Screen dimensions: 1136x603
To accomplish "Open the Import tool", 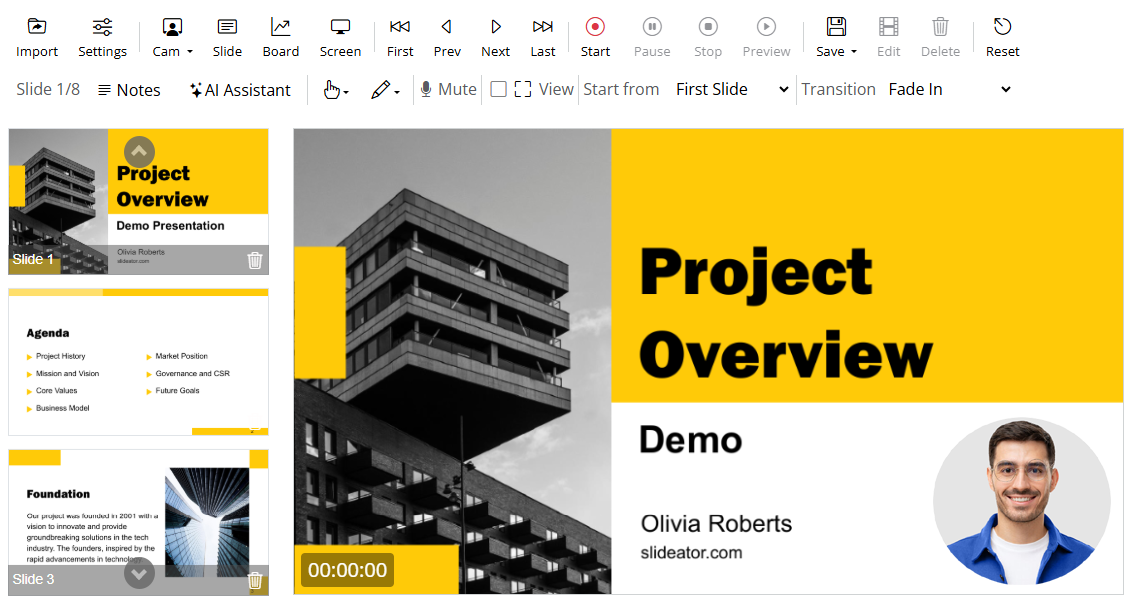I will (37, 38).
